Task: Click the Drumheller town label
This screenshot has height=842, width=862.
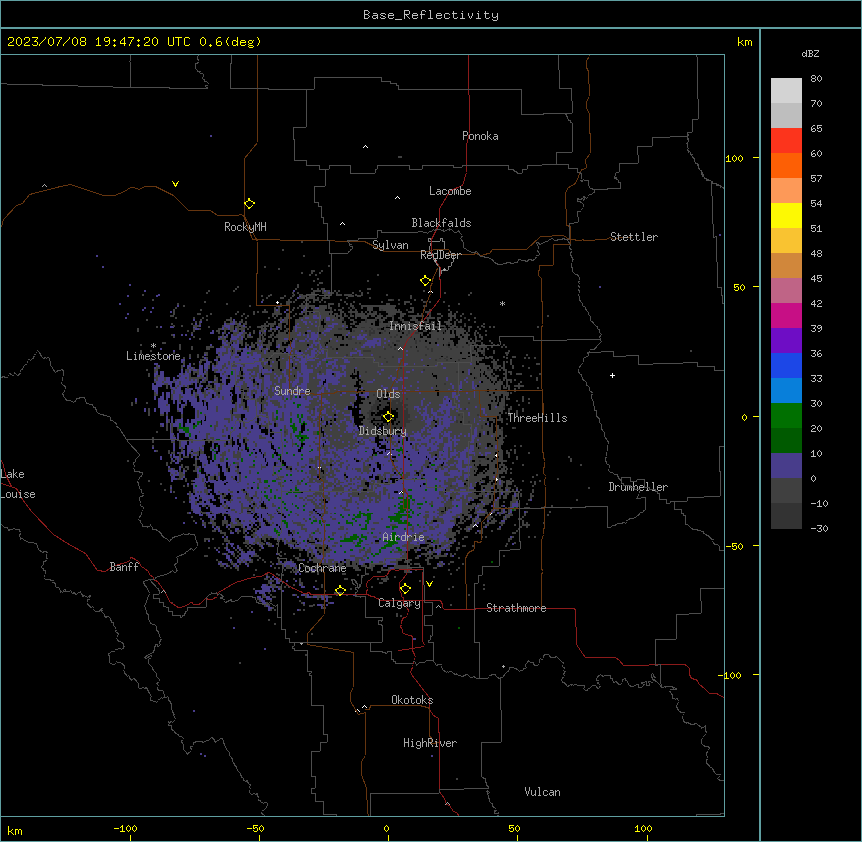Action: click(638, 487)
